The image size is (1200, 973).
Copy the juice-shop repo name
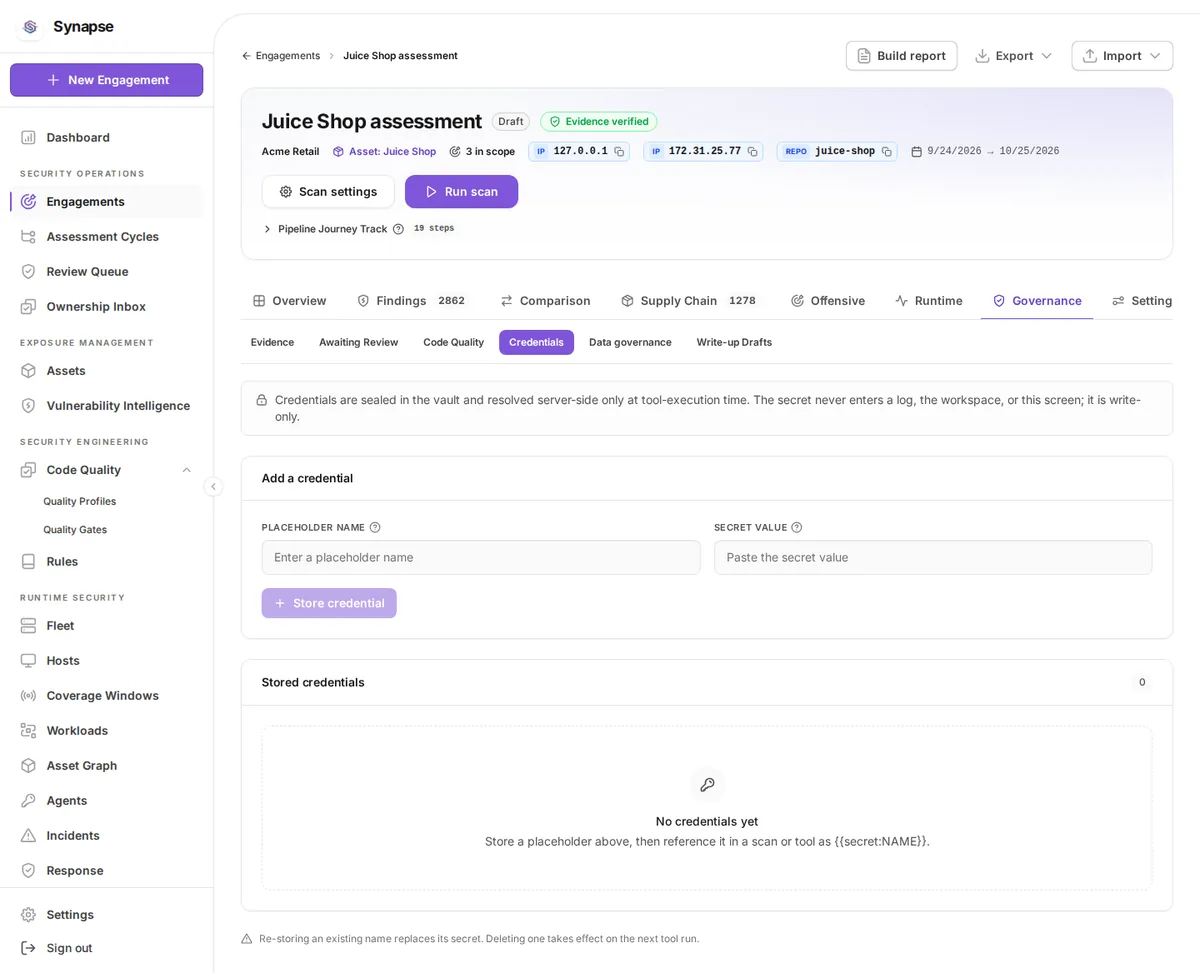coord(886,152)
